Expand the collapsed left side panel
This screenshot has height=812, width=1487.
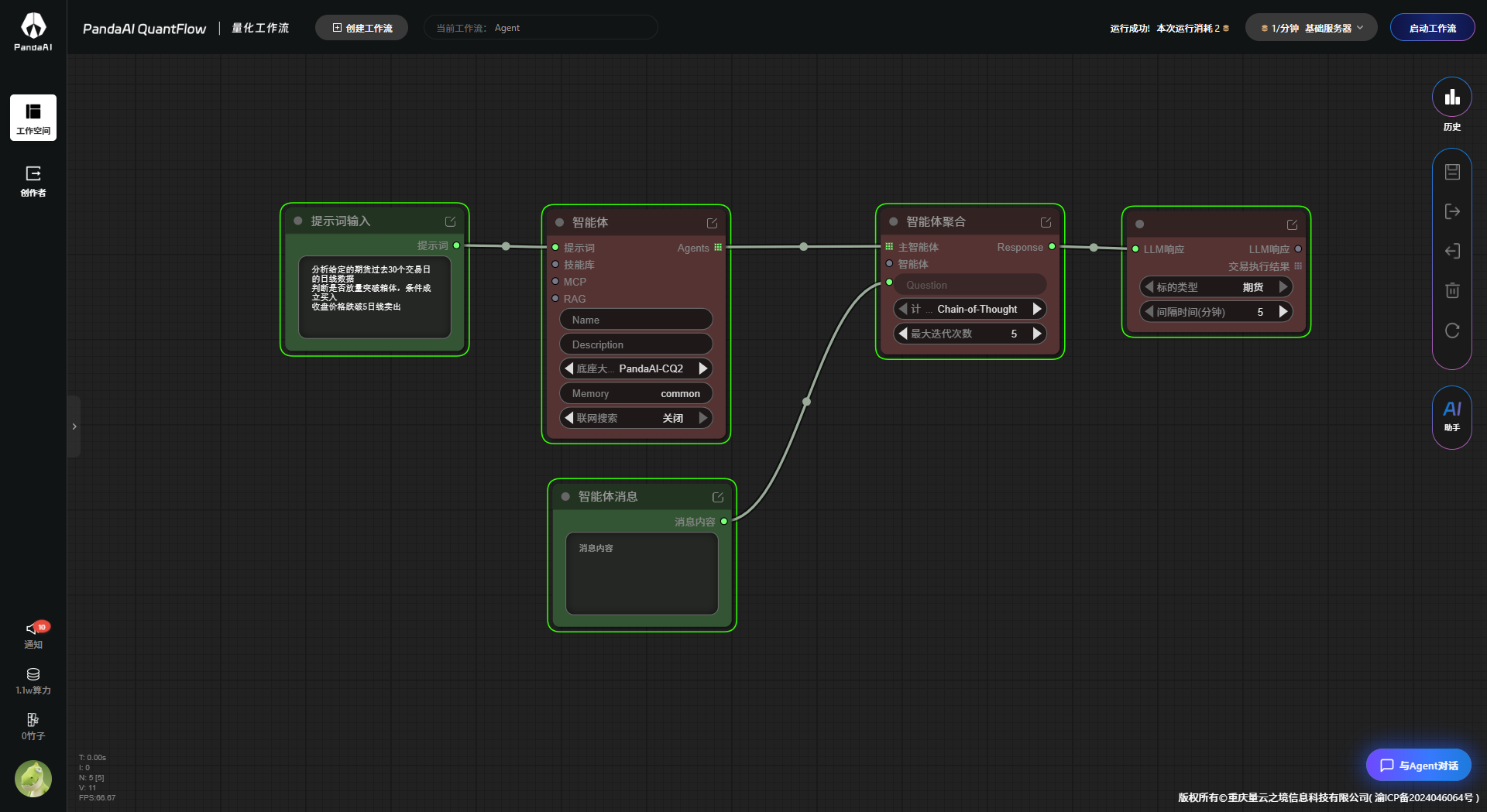tap(74, 427)
